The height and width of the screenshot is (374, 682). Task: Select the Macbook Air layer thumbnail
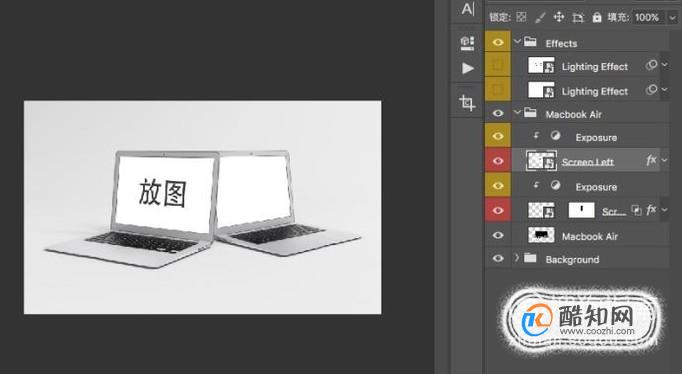(541, 235)
